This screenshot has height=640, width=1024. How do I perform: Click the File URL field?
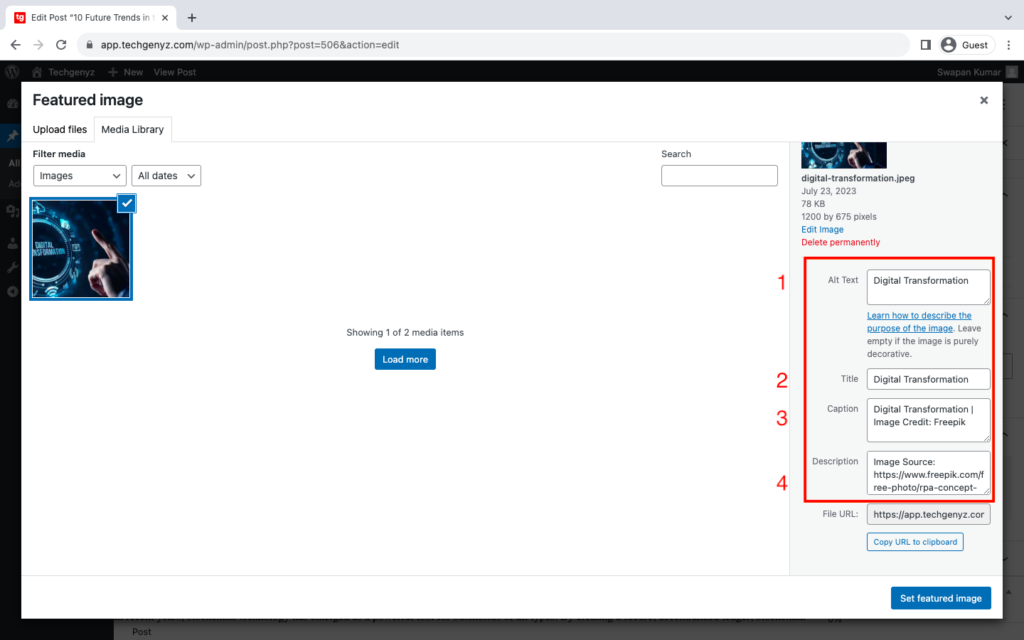click(x=928, y=515)
